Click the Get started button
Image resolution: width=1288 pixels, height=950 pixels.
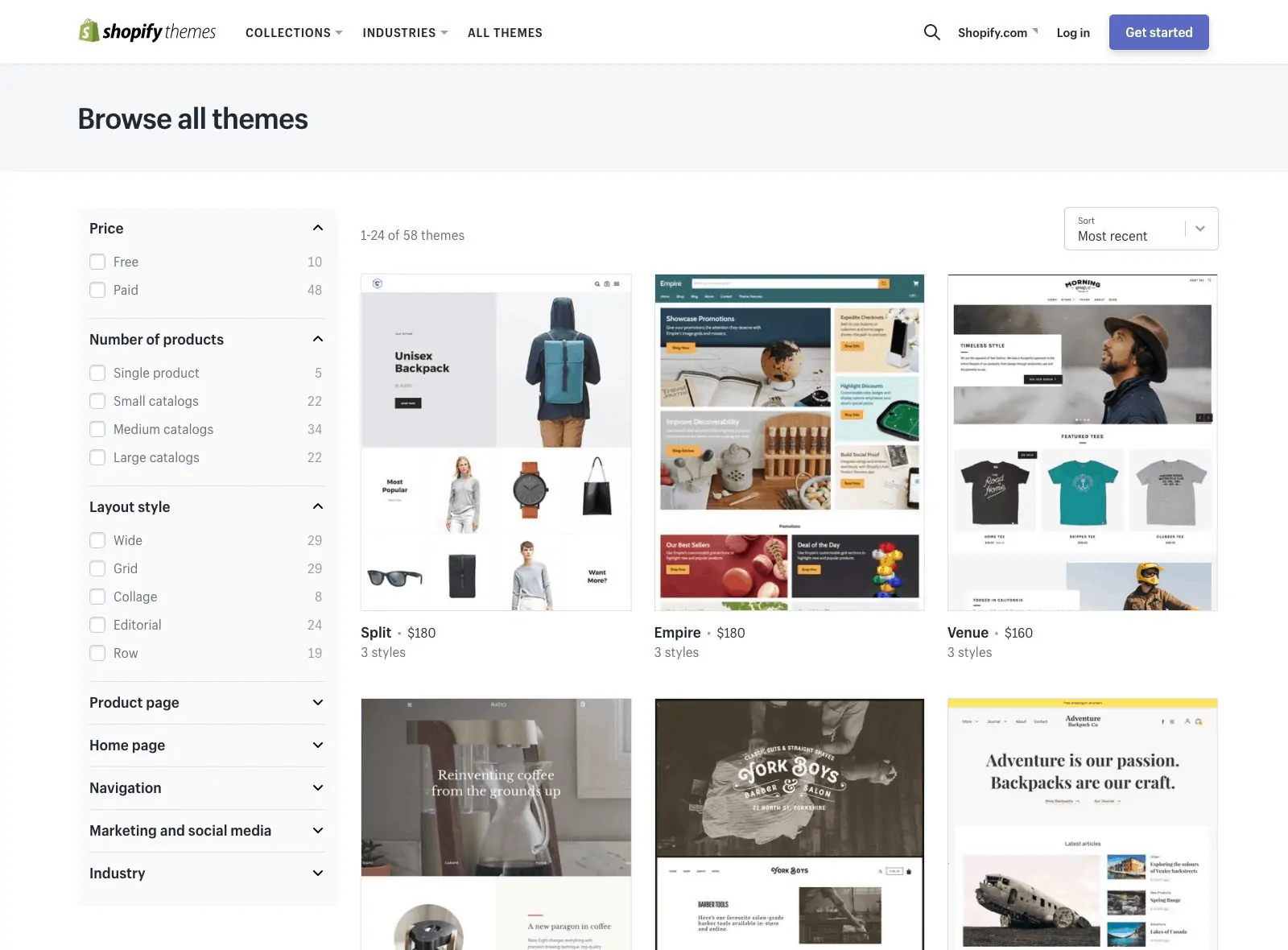(1158, 32)
